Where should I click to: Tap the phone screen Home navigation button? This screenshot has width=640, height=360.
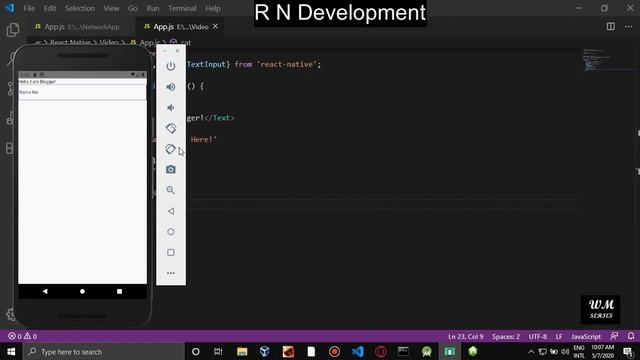tap(82, 291)
